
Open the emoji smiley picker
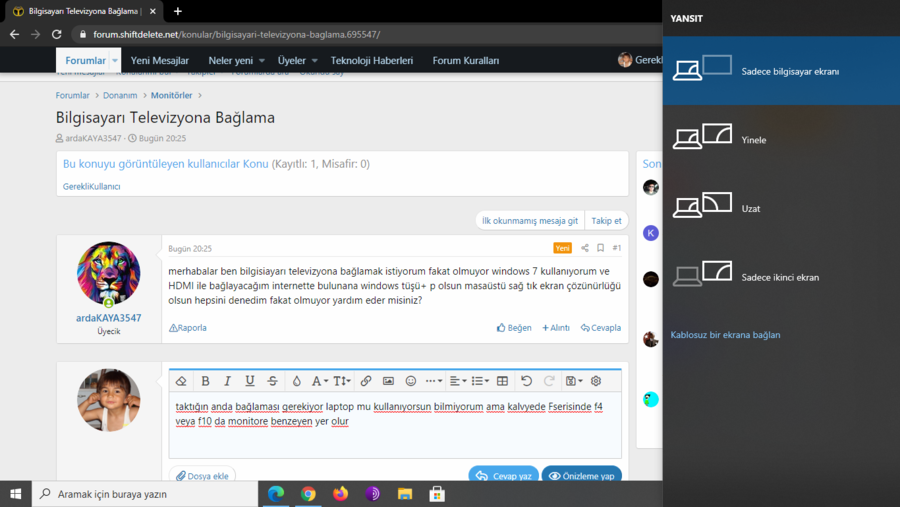(x=410, y=381)
